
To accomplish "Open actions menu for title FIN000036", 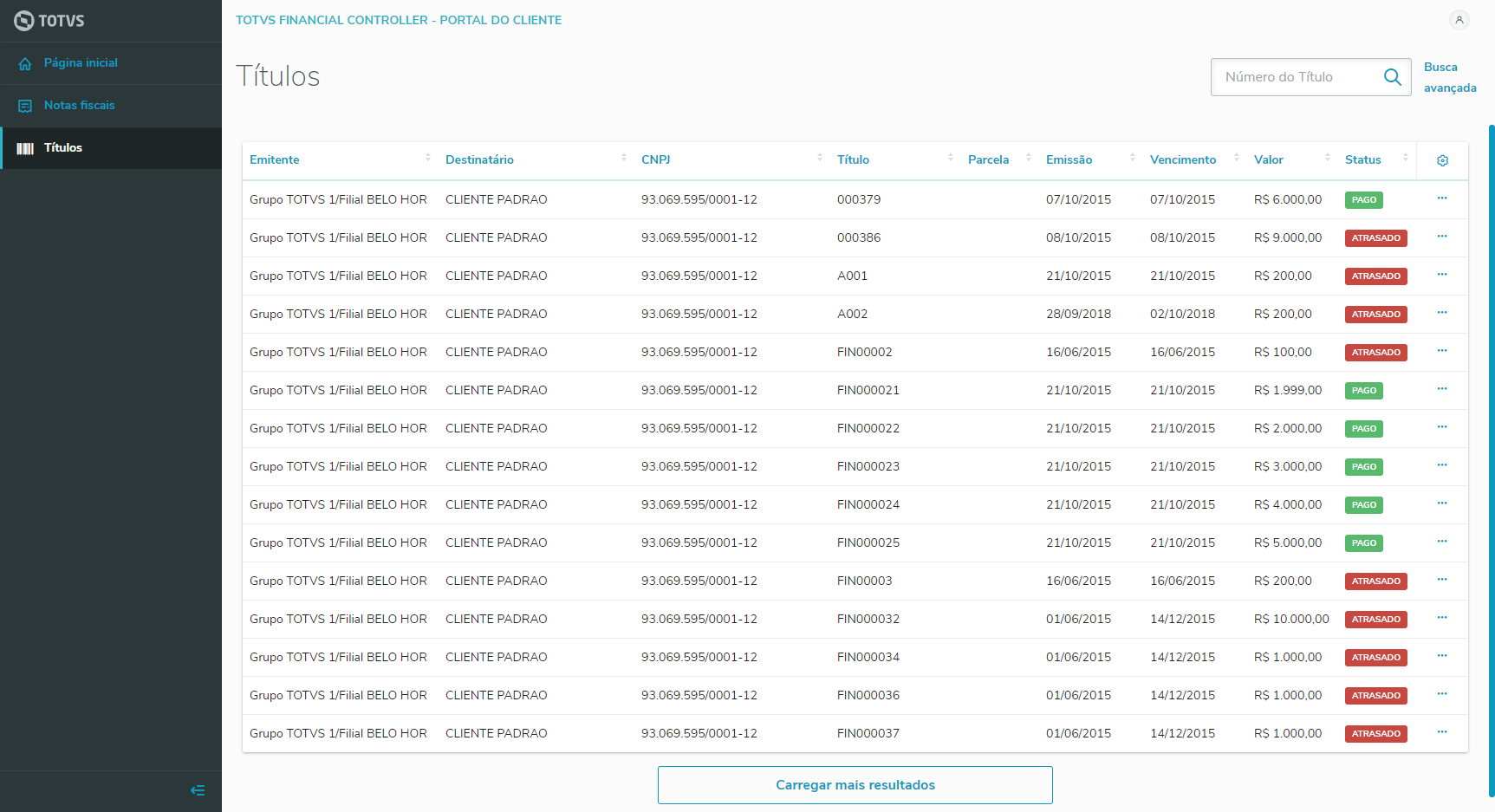I will [x=1442, y=694].
